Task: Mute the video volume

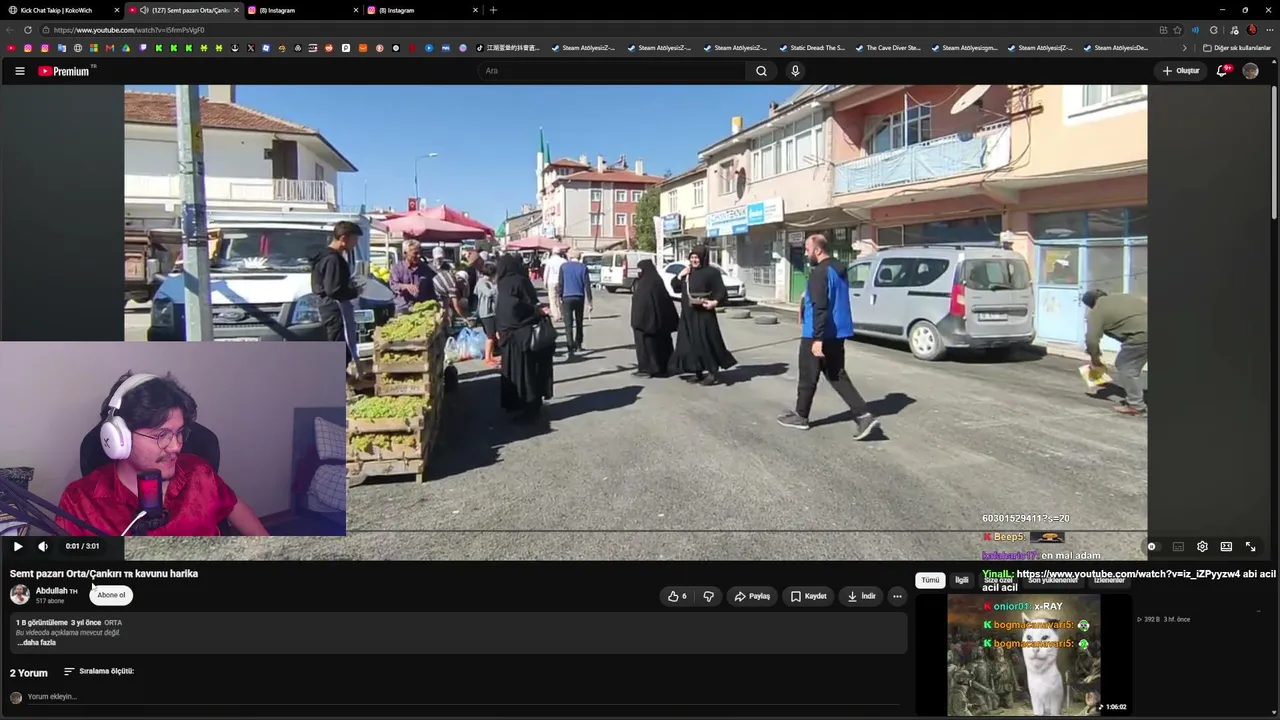Action: pyautogui.click(x=43, y=546)
